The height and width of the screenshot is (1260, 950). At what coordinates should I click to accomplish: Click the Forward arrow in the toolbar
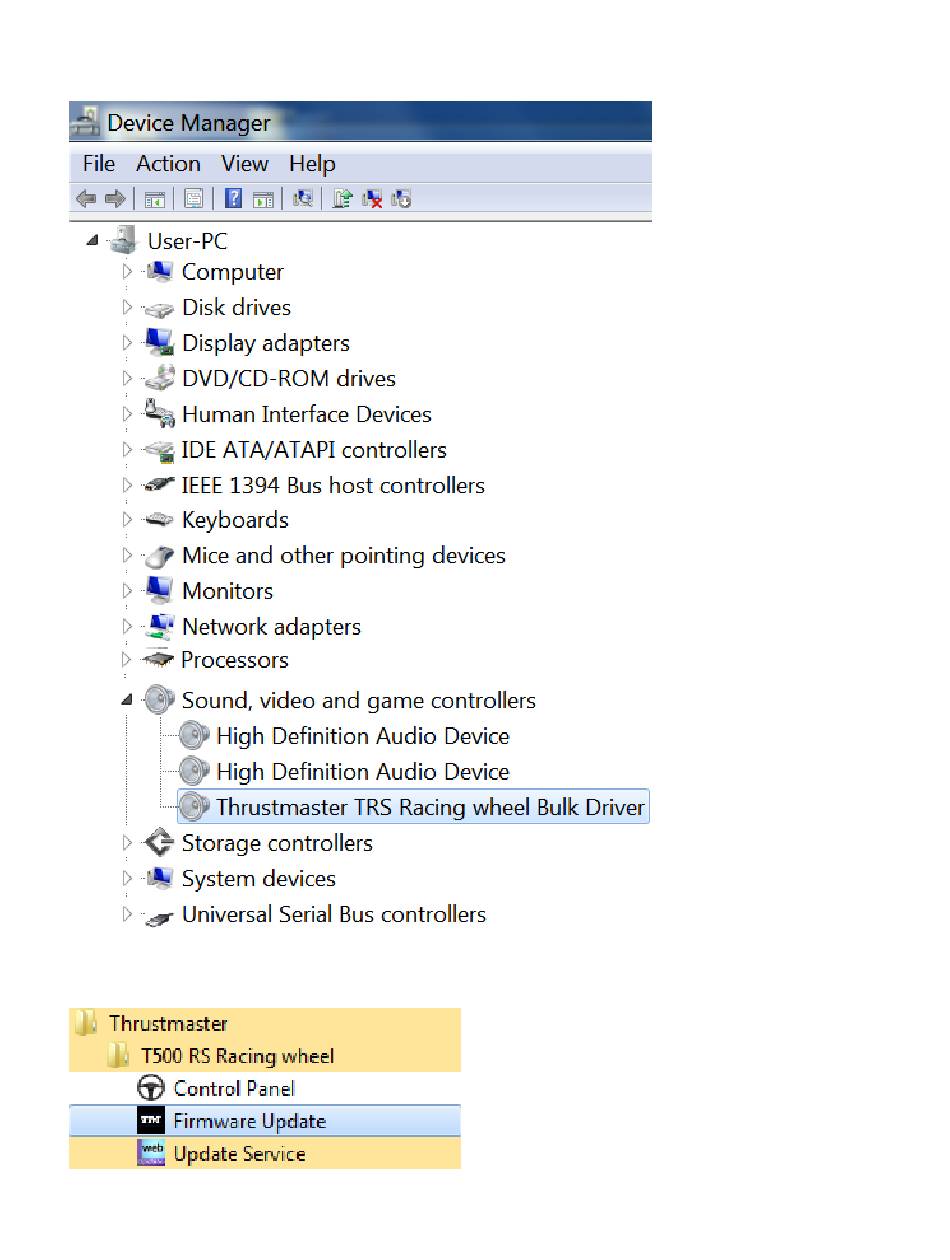coord(115,199)
